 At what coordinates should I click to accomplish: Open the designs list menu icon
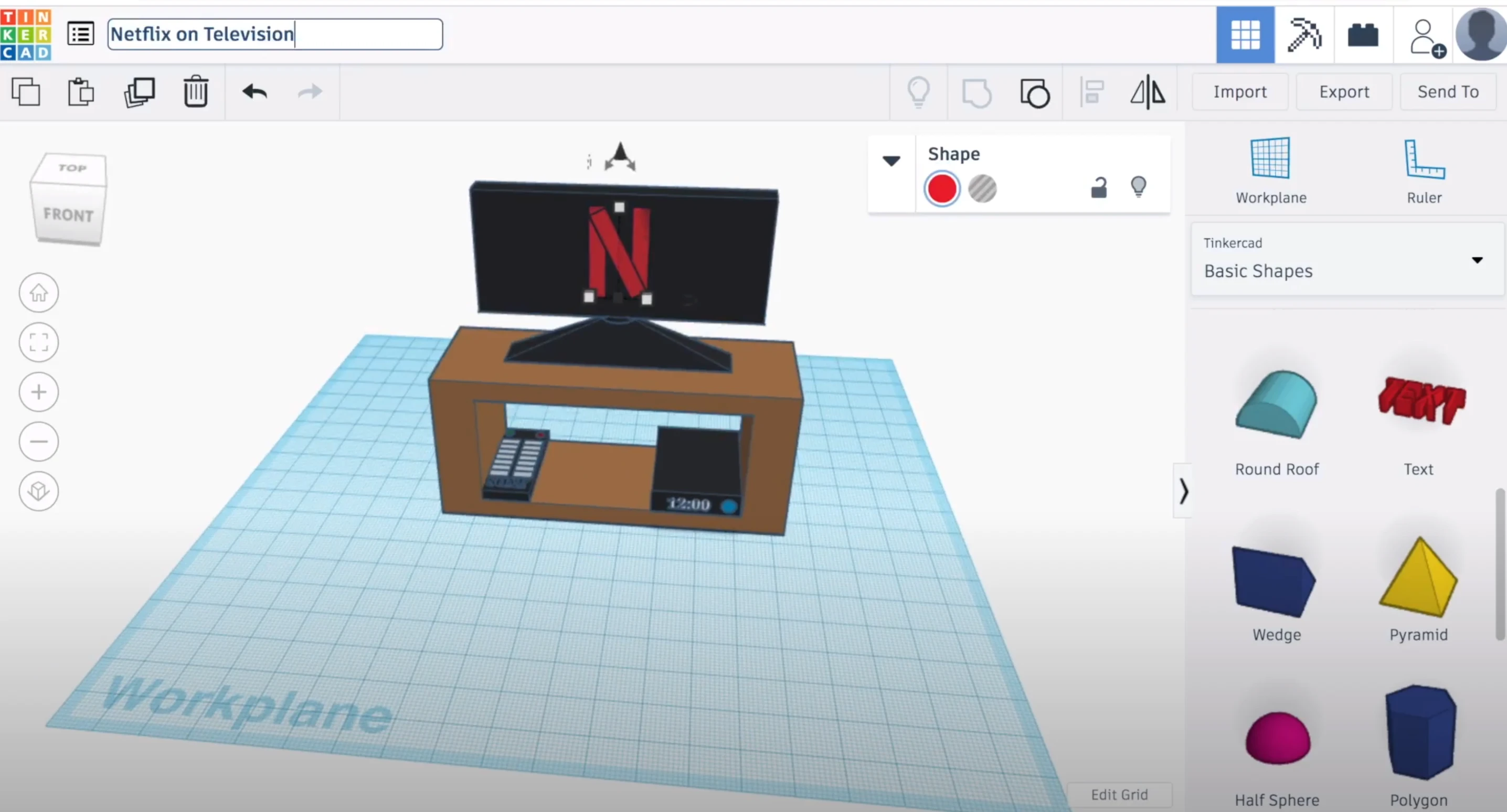pos(80,34)
